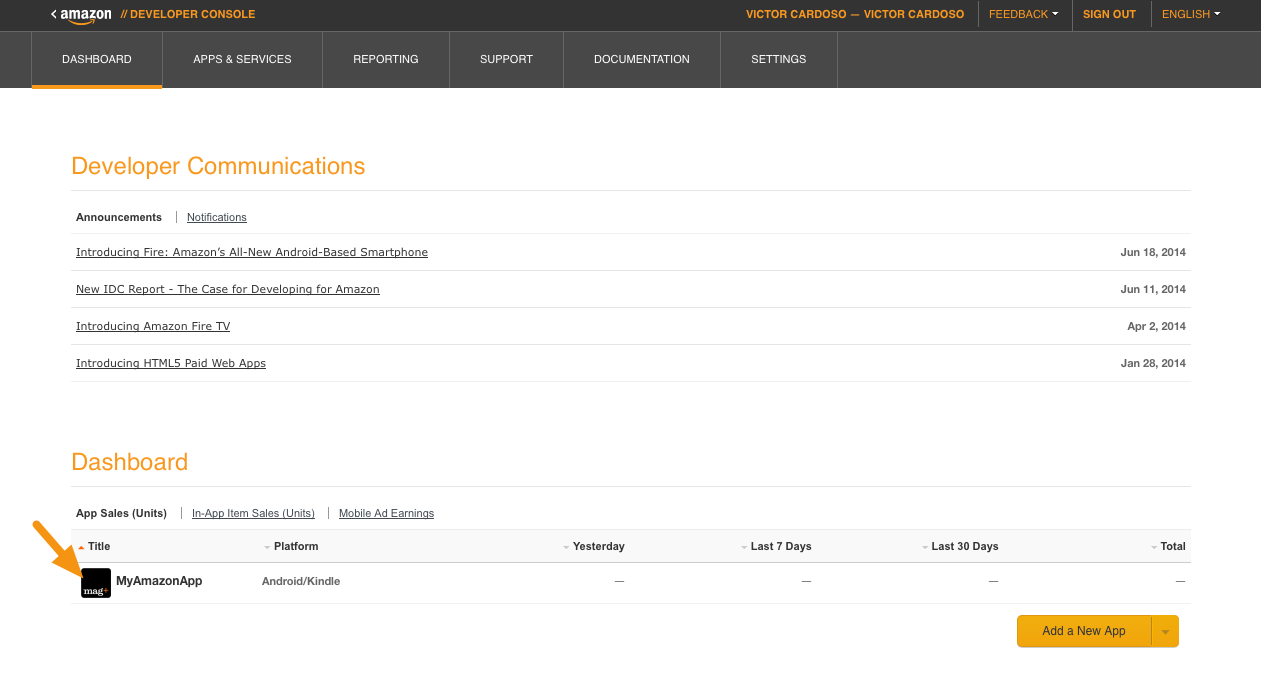Click the Jun 18, 2014 date

[1153, 252]
